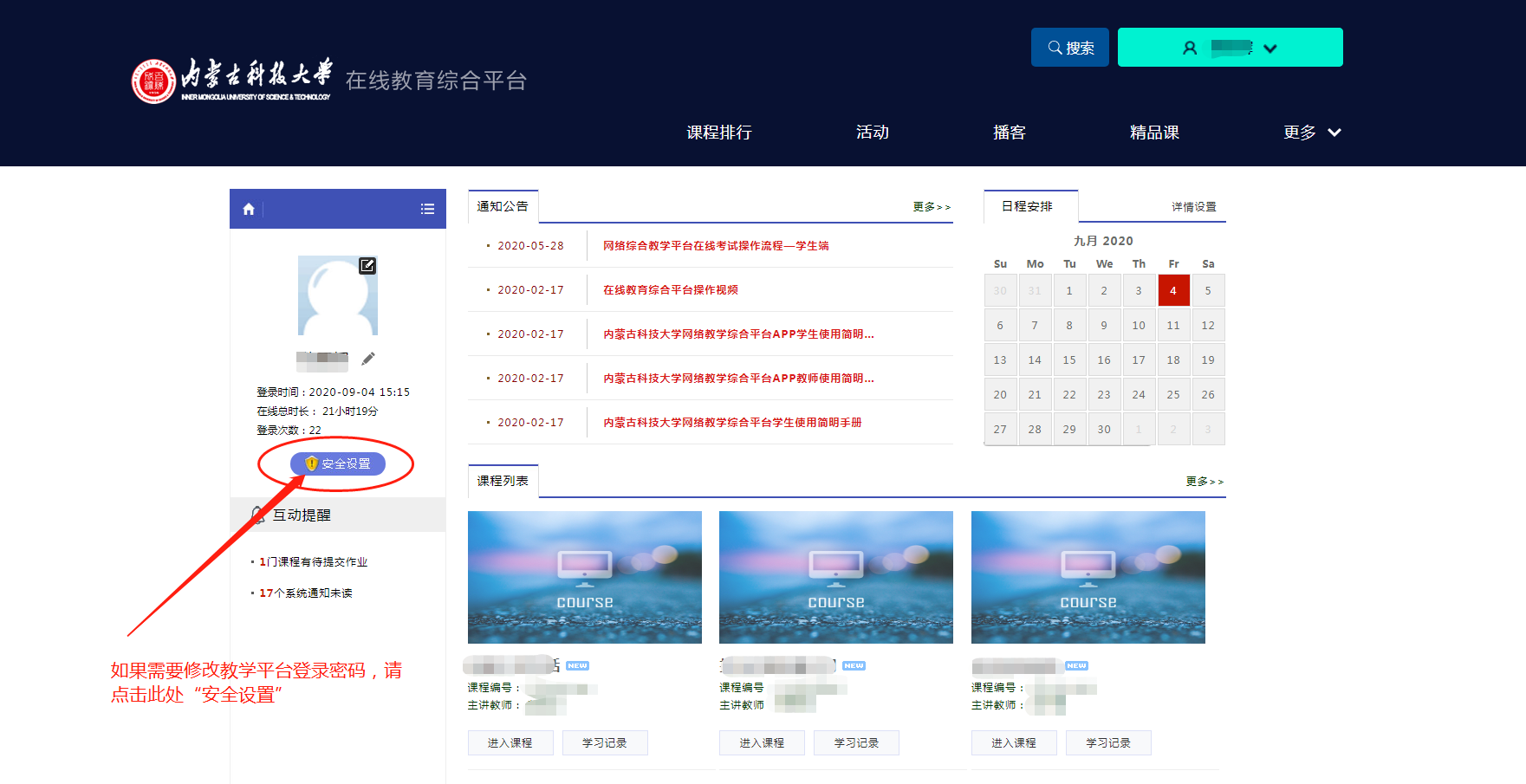Open 学习记录 for the third course
Image resolution: width=1526 pixels, height=784 pixels.
(x=1107, y=743)
